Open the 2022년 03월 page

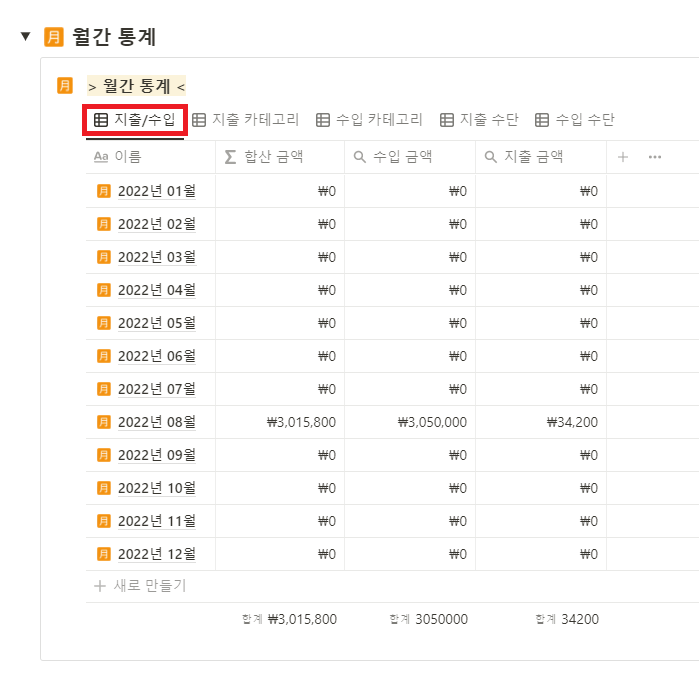pos(156,257)
